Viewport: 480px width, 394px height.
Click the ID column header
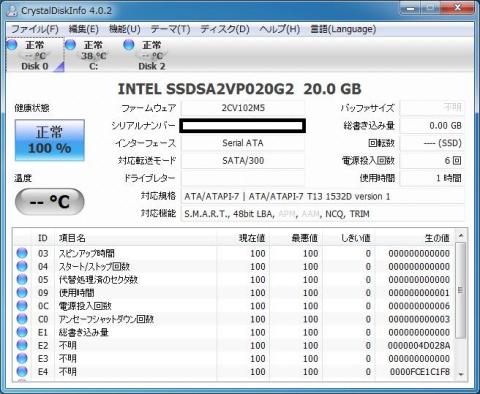[43, 238]
